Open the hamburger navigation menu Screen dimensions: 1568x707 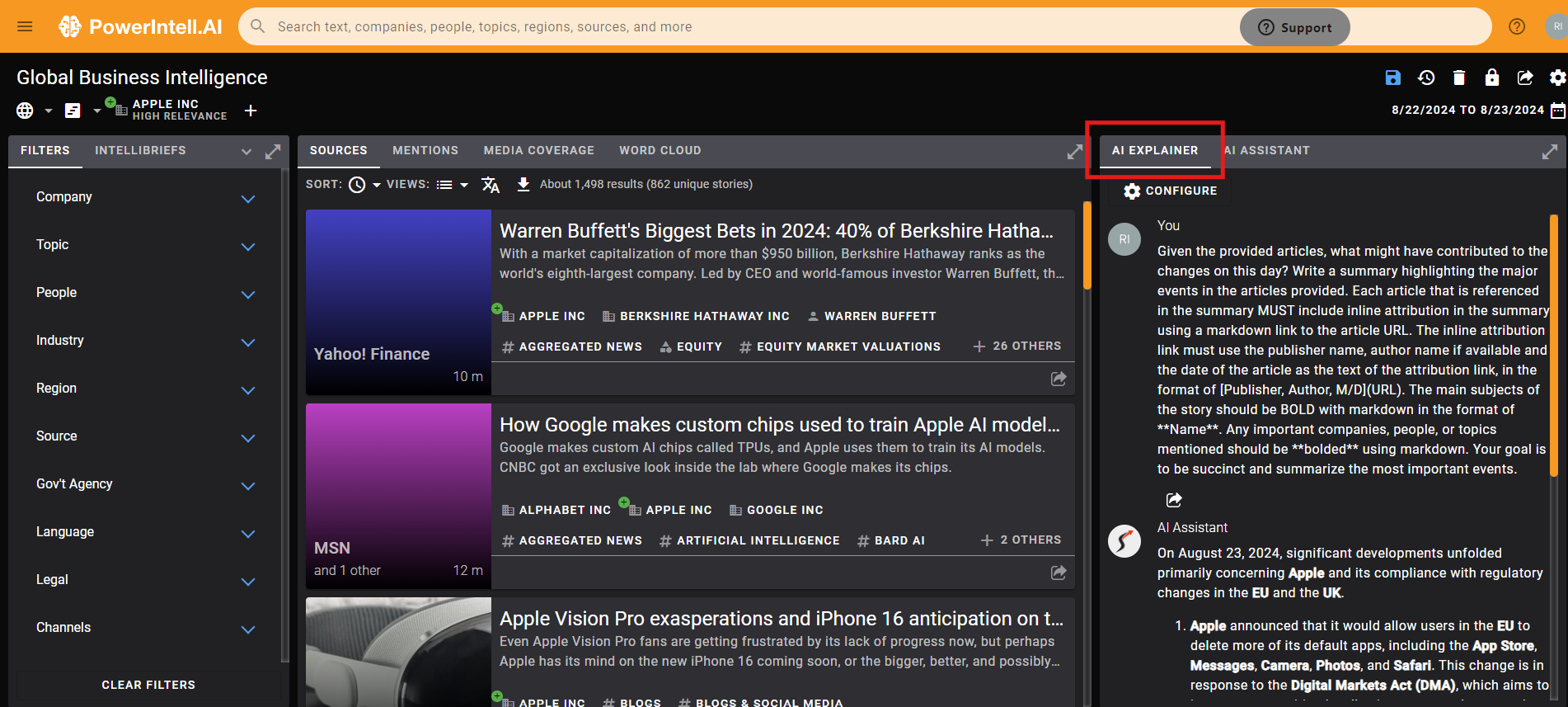[x=25, y=26]
